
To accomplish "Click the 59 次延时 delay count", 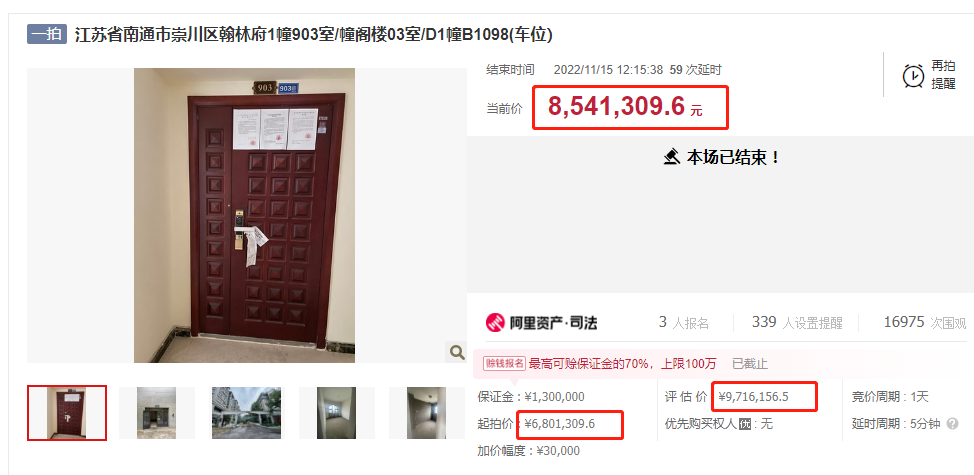I will (696, 70).
